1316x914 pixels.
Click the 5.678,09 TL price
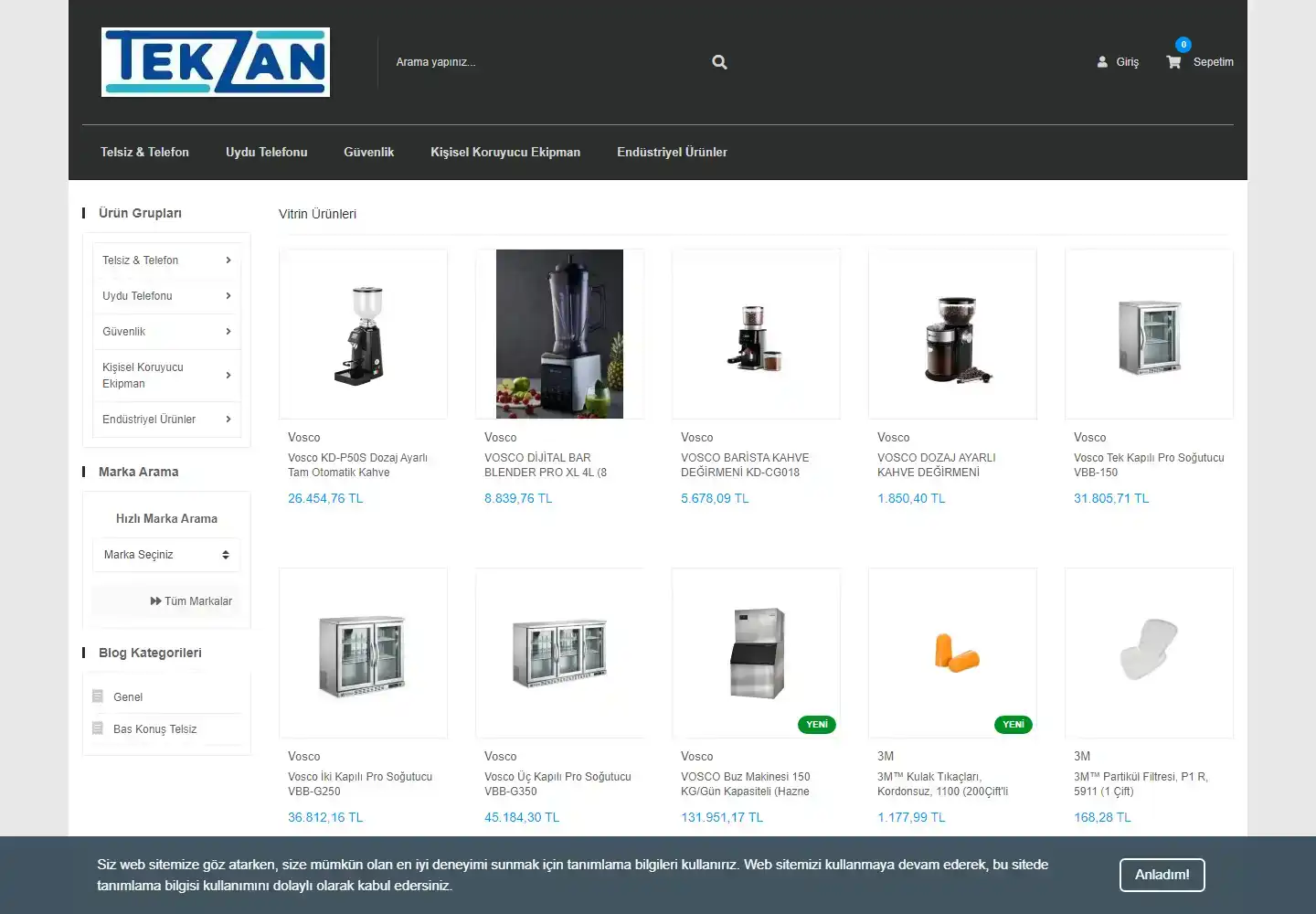click(x=715, y=499)
